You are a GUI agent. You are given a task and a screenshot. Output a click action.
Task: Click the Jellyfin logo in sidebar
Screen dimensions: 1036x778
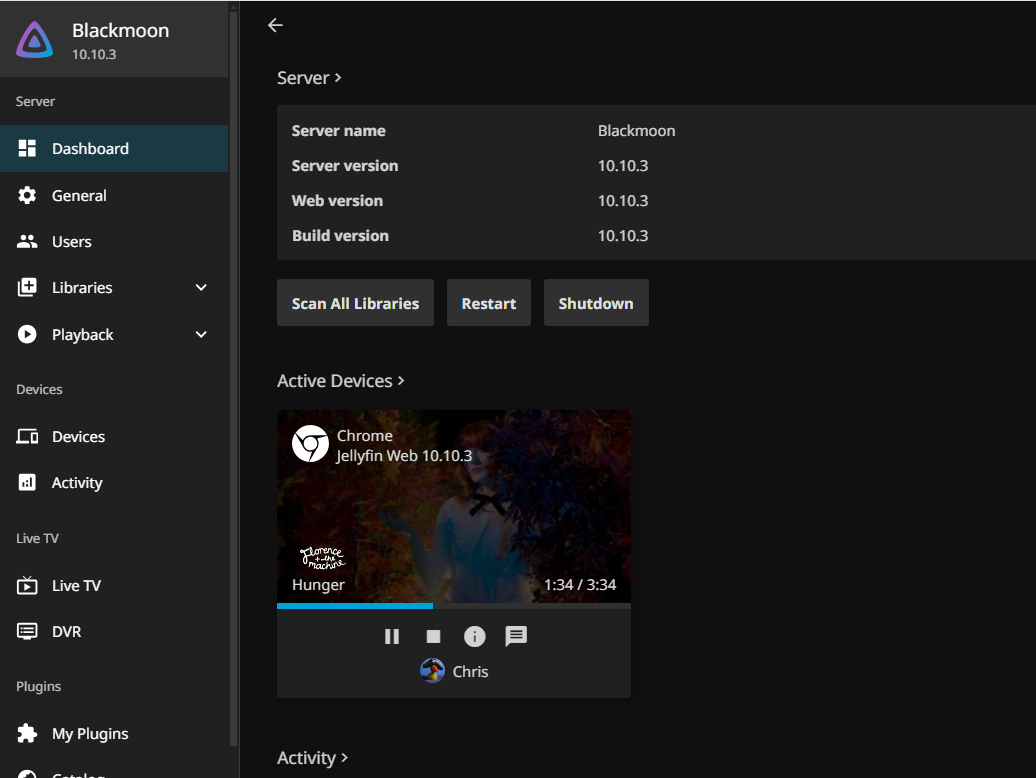(x=35, y=40)
